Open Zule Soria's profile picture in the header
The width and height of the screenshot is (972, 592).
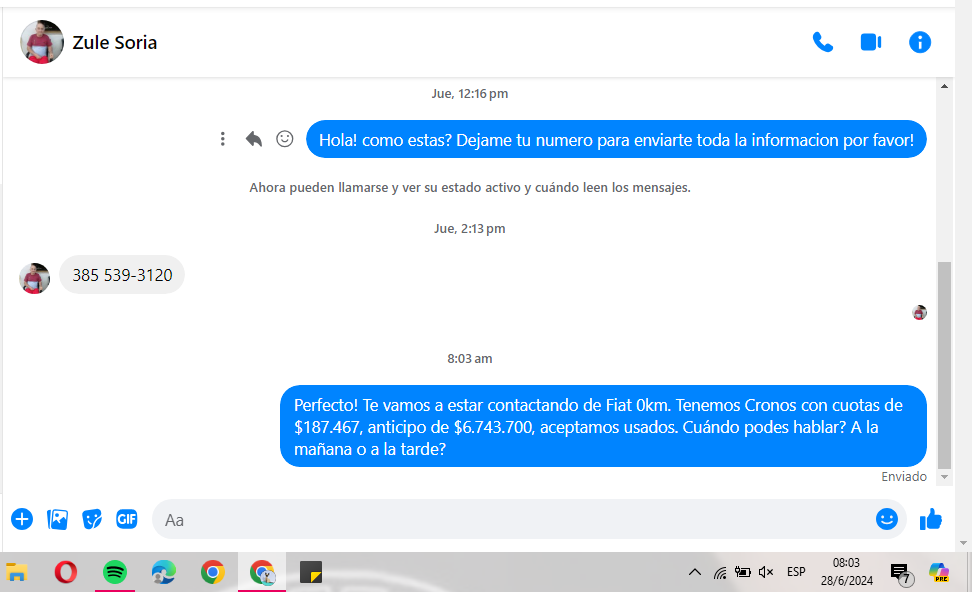pyautogui.click(x=42, y=42)
